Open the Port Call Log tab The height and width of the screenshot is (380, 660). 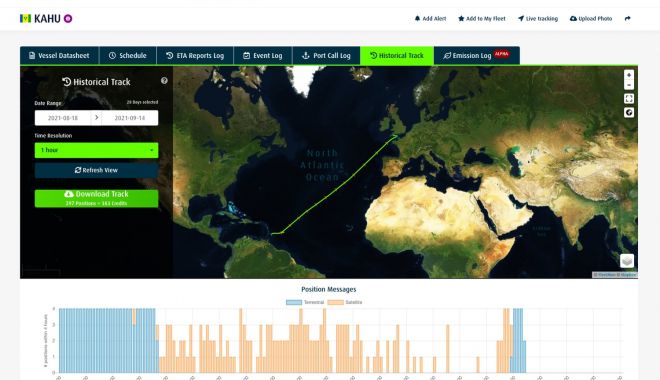coord(326,56)
